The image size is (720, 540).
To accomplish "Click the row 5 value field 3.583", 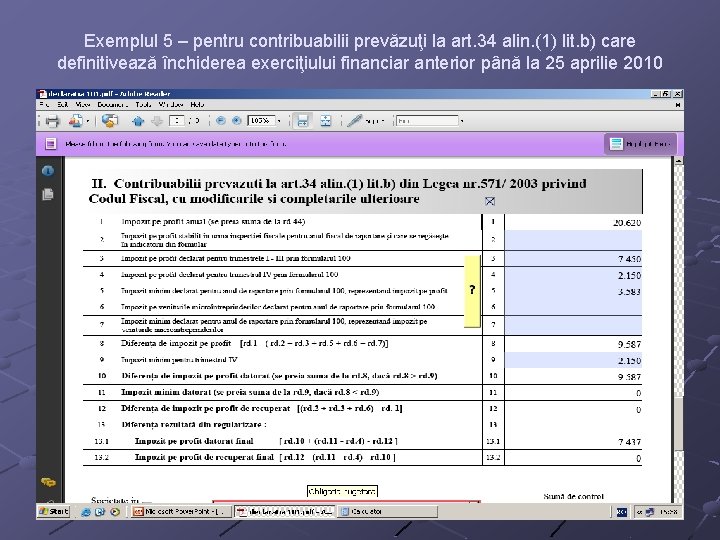I will pos(573,291).
